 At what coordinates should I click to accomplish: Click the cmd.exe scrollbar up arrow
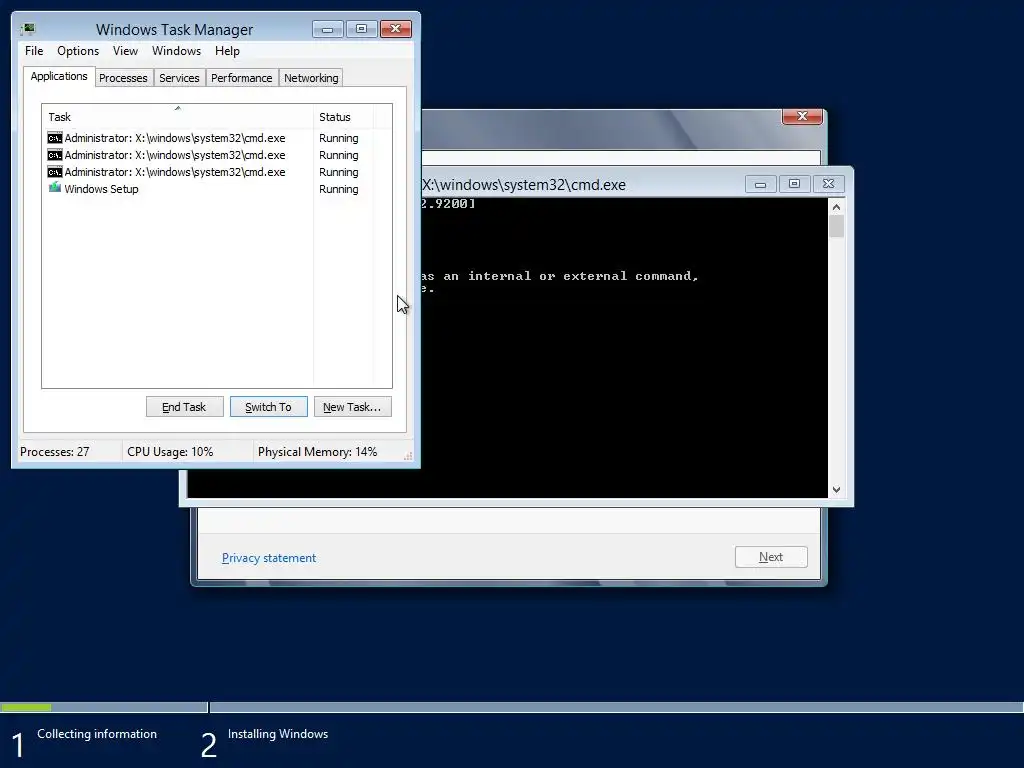pos(836,207)
